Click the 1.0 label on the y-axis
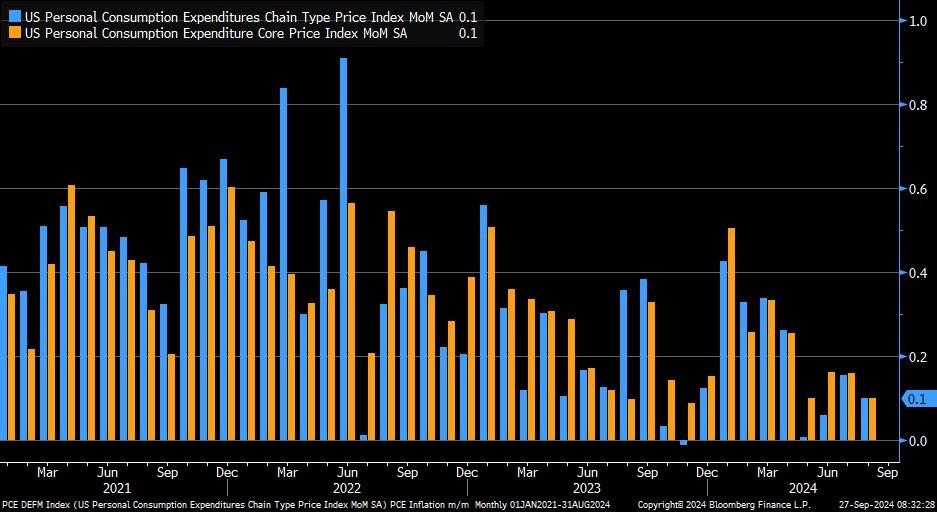The width and height of the screenshot is (937, 512). coord(917,21)
